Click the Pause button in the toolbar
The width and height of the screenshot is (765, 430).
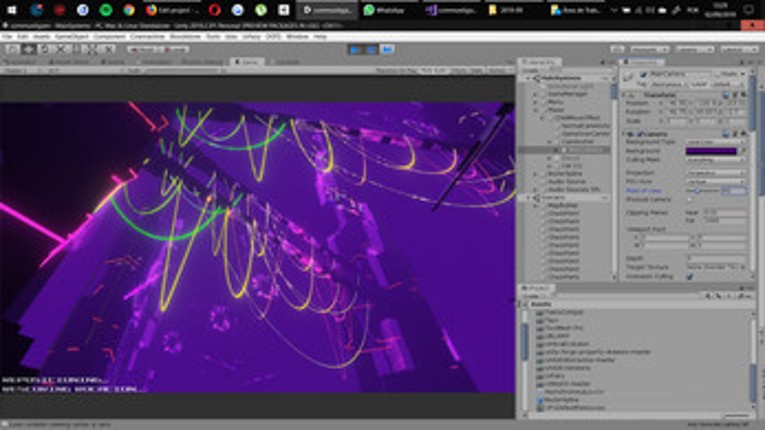pyautogui.click(x=371, y=49)
